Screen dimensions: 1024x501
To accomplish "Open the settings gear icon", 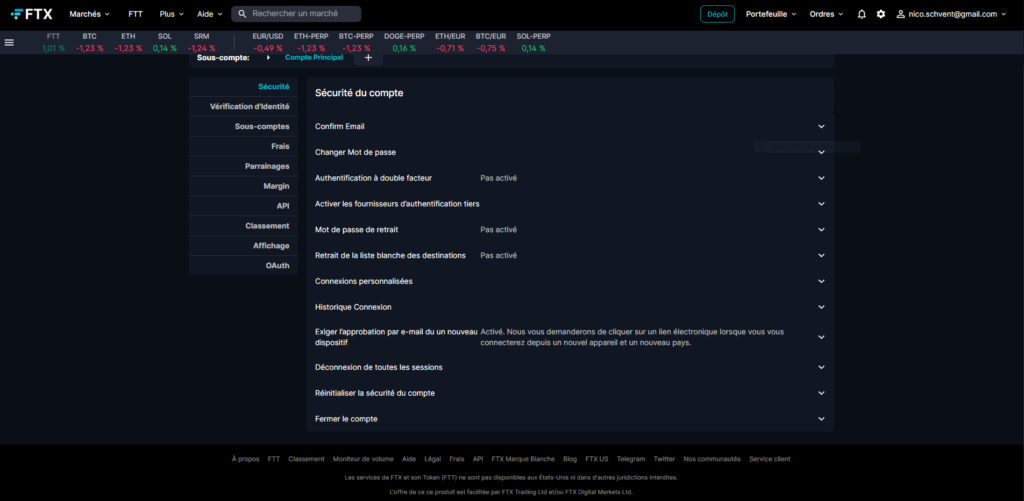I will 881,14.
